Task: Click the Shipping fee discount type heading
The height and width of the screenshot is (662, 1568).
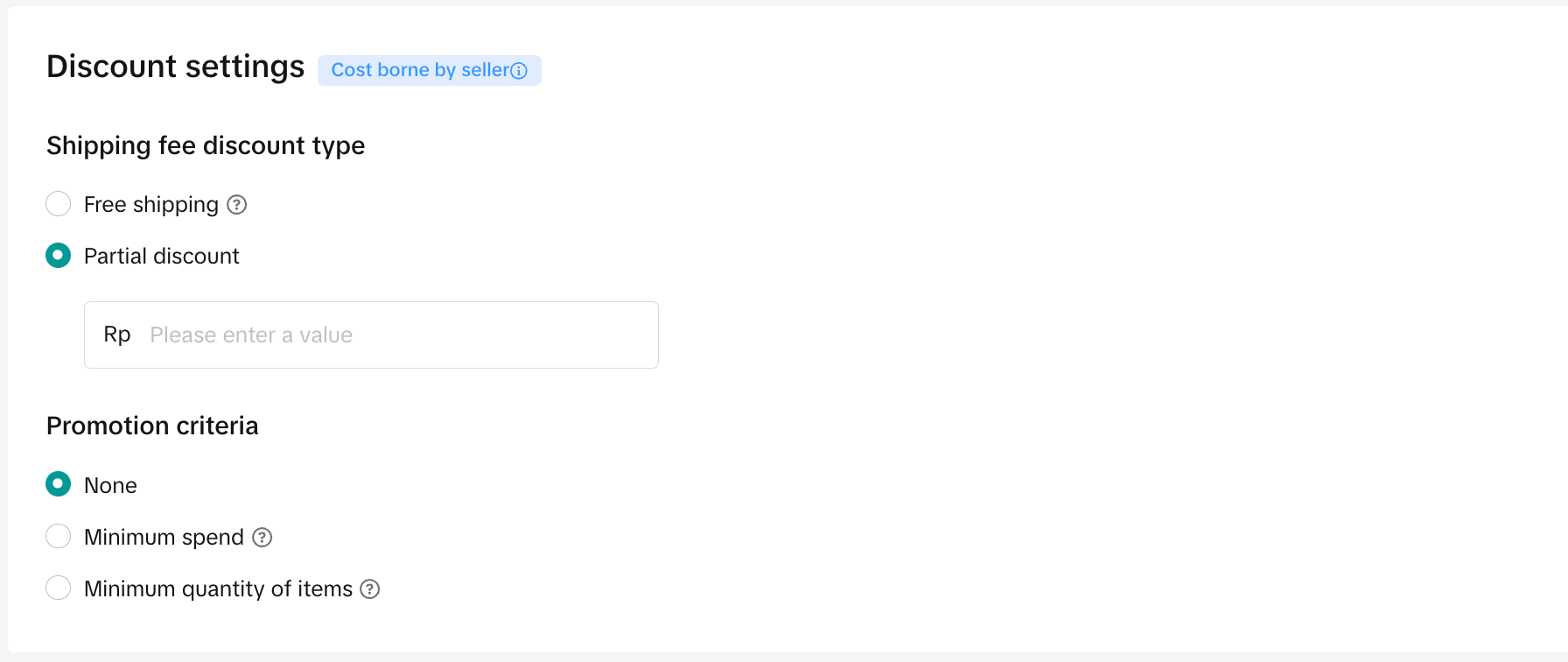Action: (206, 145)
